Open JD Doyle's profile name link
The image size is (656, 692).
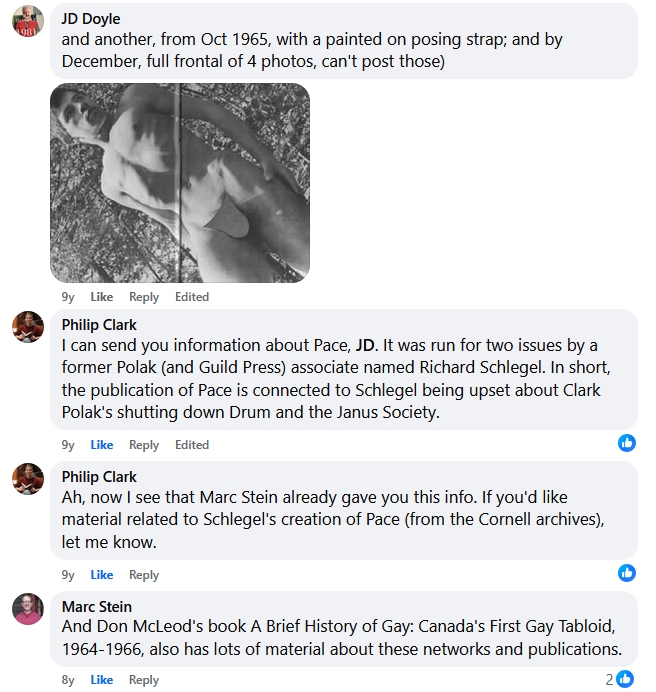[x=91, y=18]
